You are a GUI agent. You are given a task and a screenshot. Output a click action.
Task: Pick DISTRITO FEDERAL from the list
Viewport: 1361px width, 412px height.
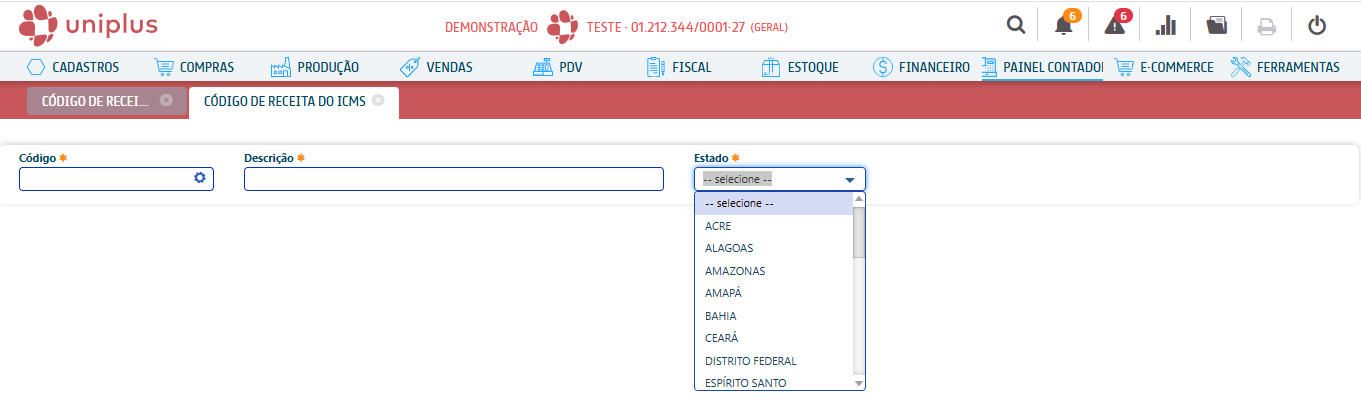click(x=750, y=361)
